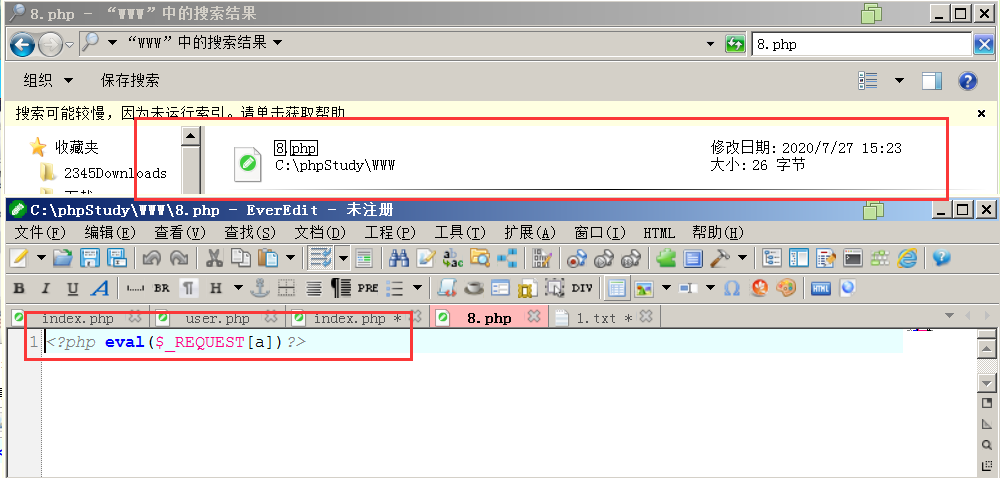
Task: Click the Explorer back navigation button
Action: point(22,44)
